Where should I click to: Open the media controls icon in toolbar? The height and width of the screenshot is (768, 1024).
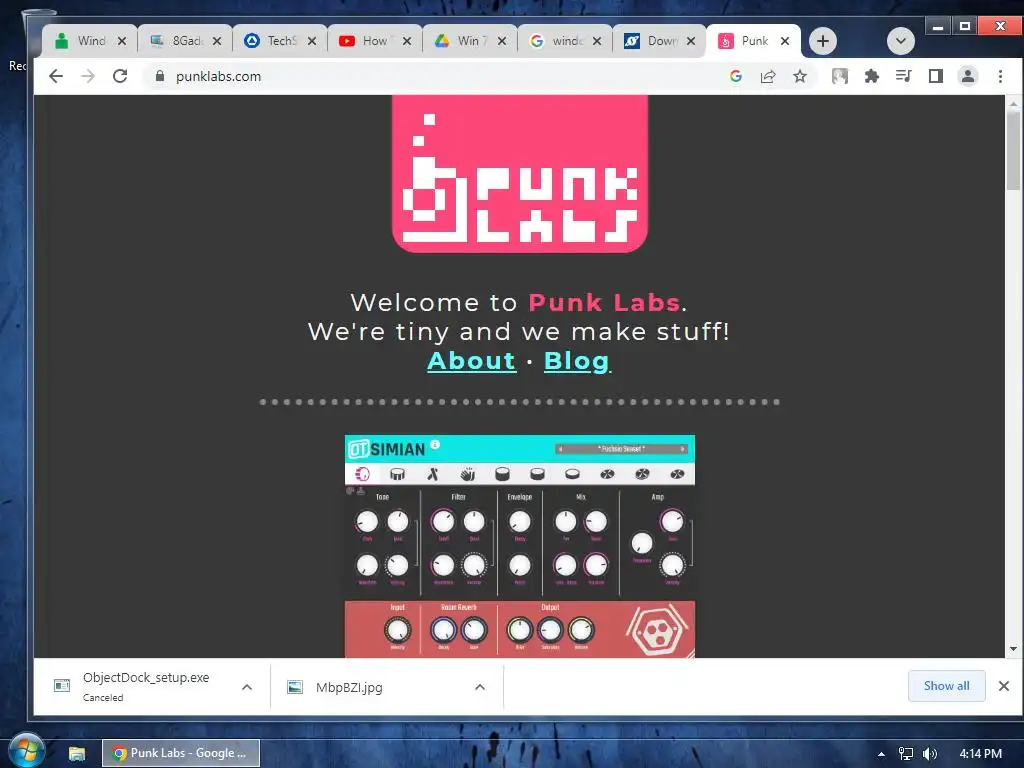point(904,76)
